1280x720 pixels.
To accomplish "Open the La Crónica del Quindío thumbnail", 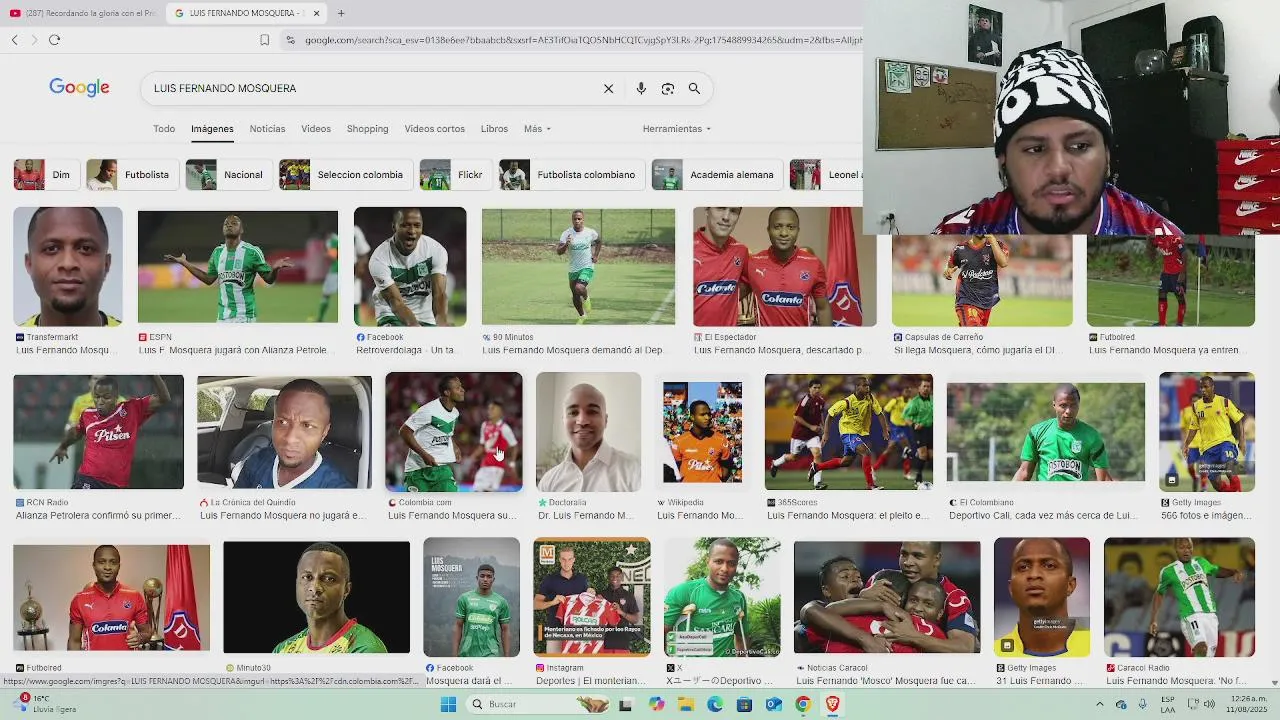I will coord(284,432).
